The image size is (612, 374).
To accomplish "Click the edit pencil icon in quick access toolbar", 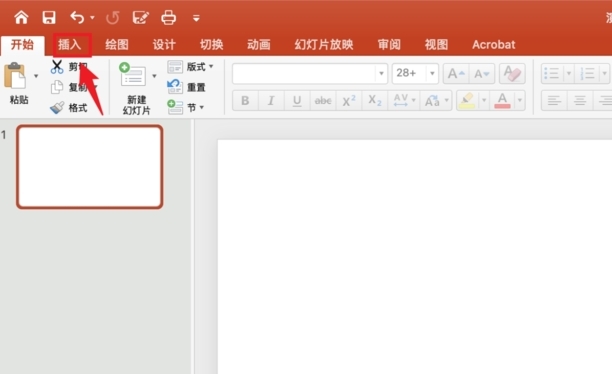I will point(141,18).
